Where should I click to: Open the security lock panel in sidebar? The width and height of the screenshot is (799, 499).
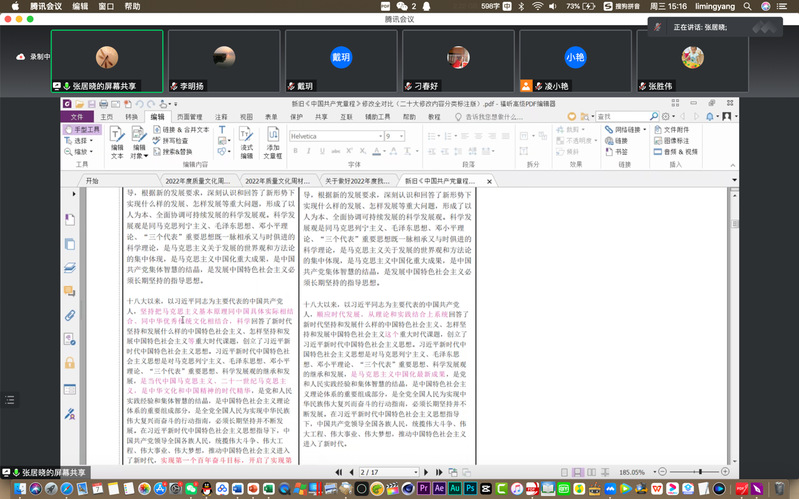click(70, 363)
